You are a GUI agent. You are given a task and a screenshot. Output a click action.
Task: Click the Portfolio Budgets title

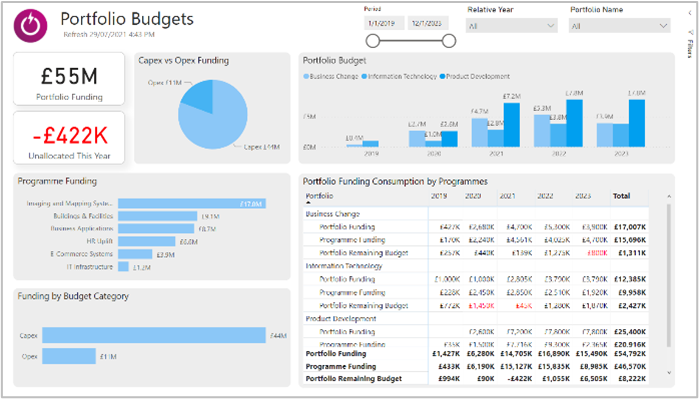(127, 19)
